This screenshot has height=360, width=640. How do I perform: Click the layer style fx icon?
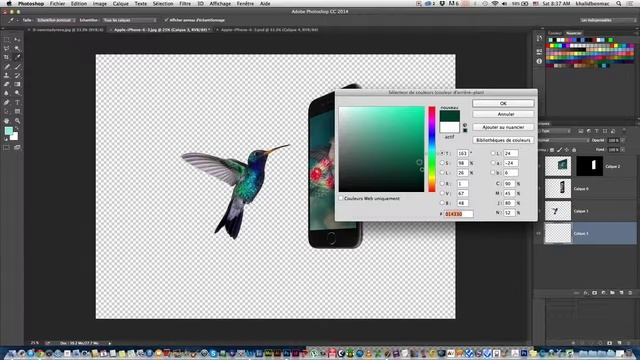pos(585,293)
